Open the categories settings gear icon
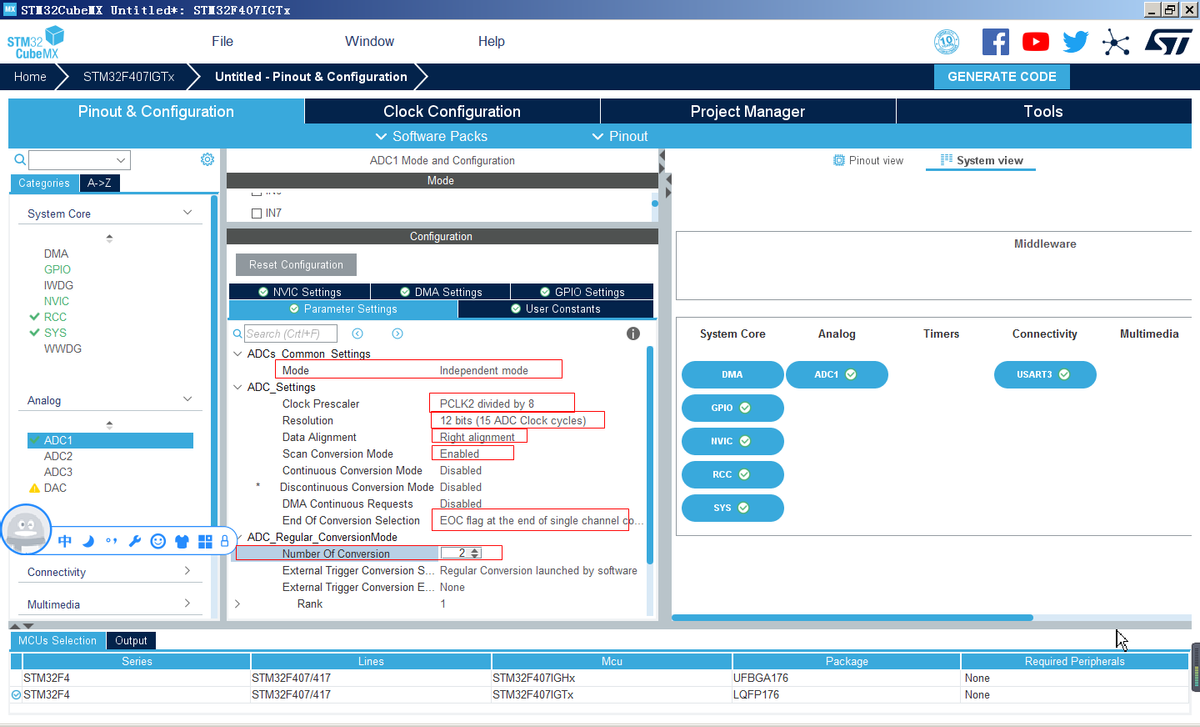 (x=207, y=159)
